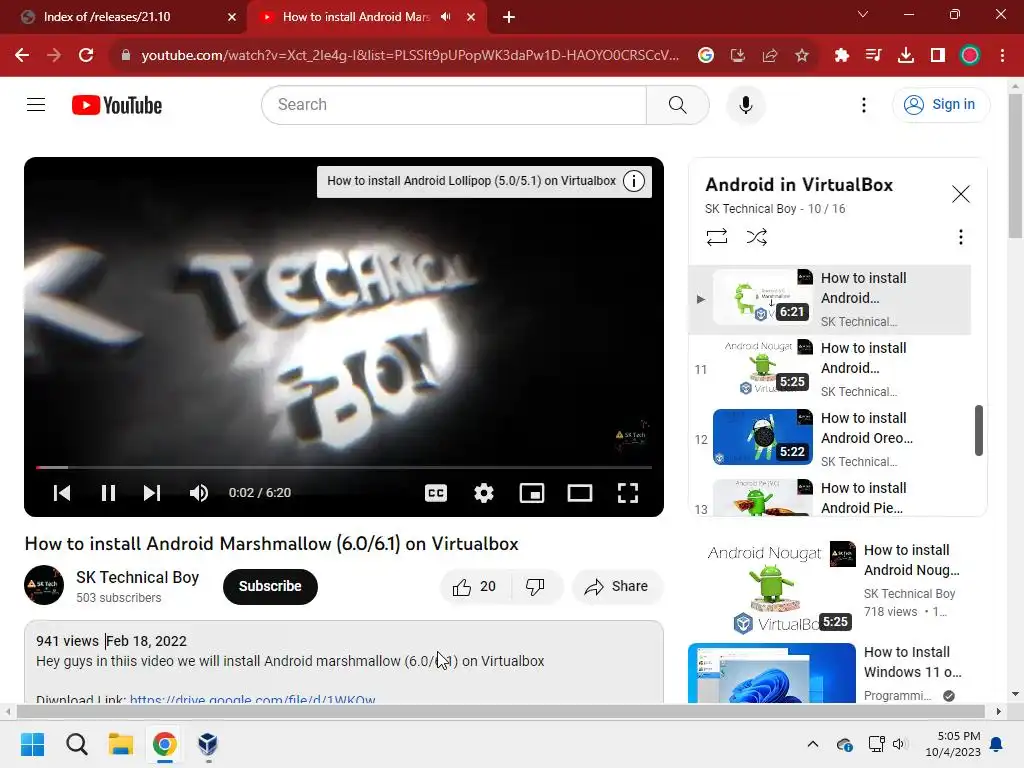Open media controls in Chrome toolbar

coord(873,56)
